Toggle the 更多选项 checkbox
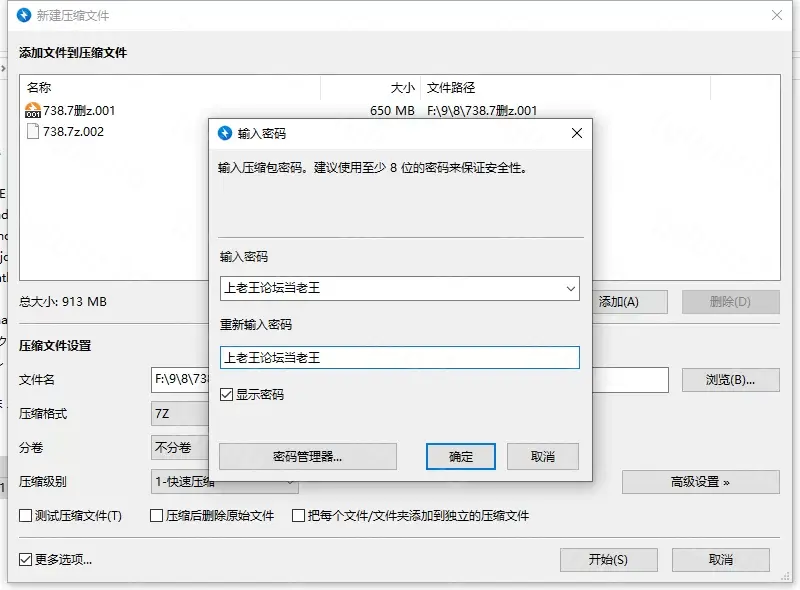The height and width of the screenshot is (590, 800). pos(26,560)
